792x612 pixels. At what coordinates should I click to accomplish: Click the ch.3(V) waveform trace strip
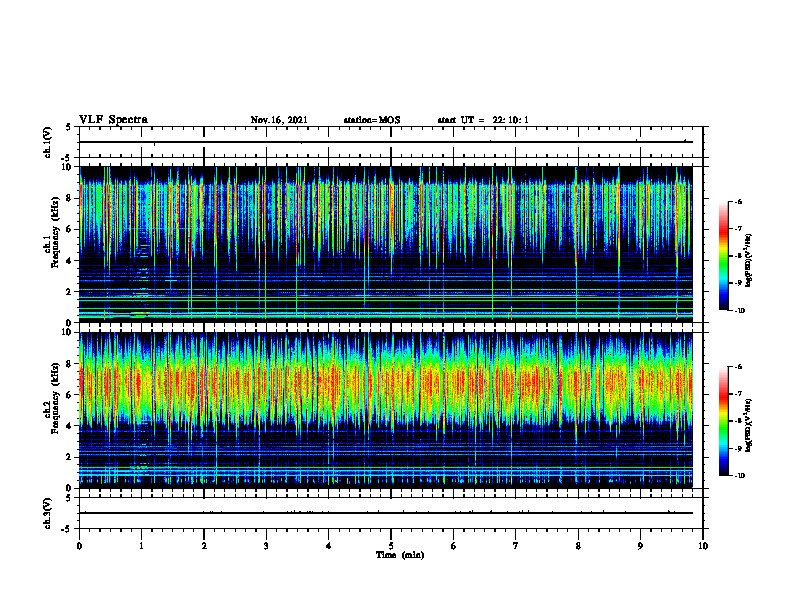[386, 513]
